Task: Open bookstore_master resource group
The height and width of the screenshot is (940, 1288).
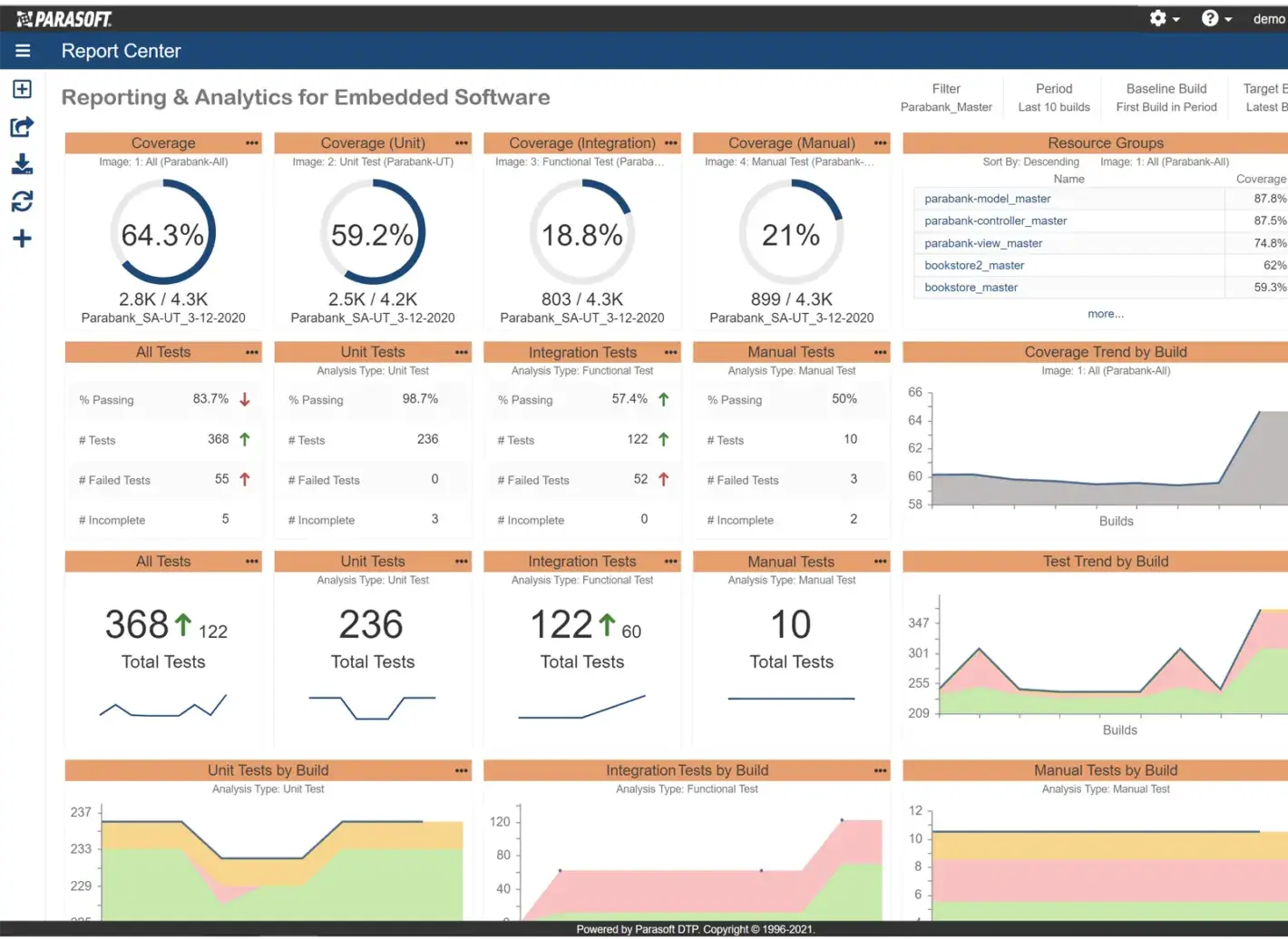Action: point(971,288)
